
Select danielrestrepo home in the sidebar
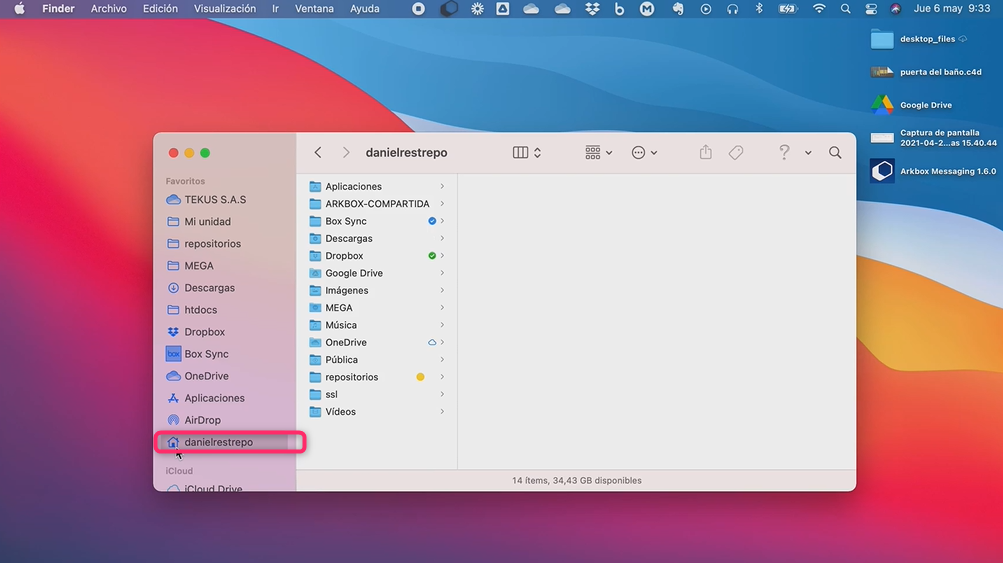(x=218, y=442)
